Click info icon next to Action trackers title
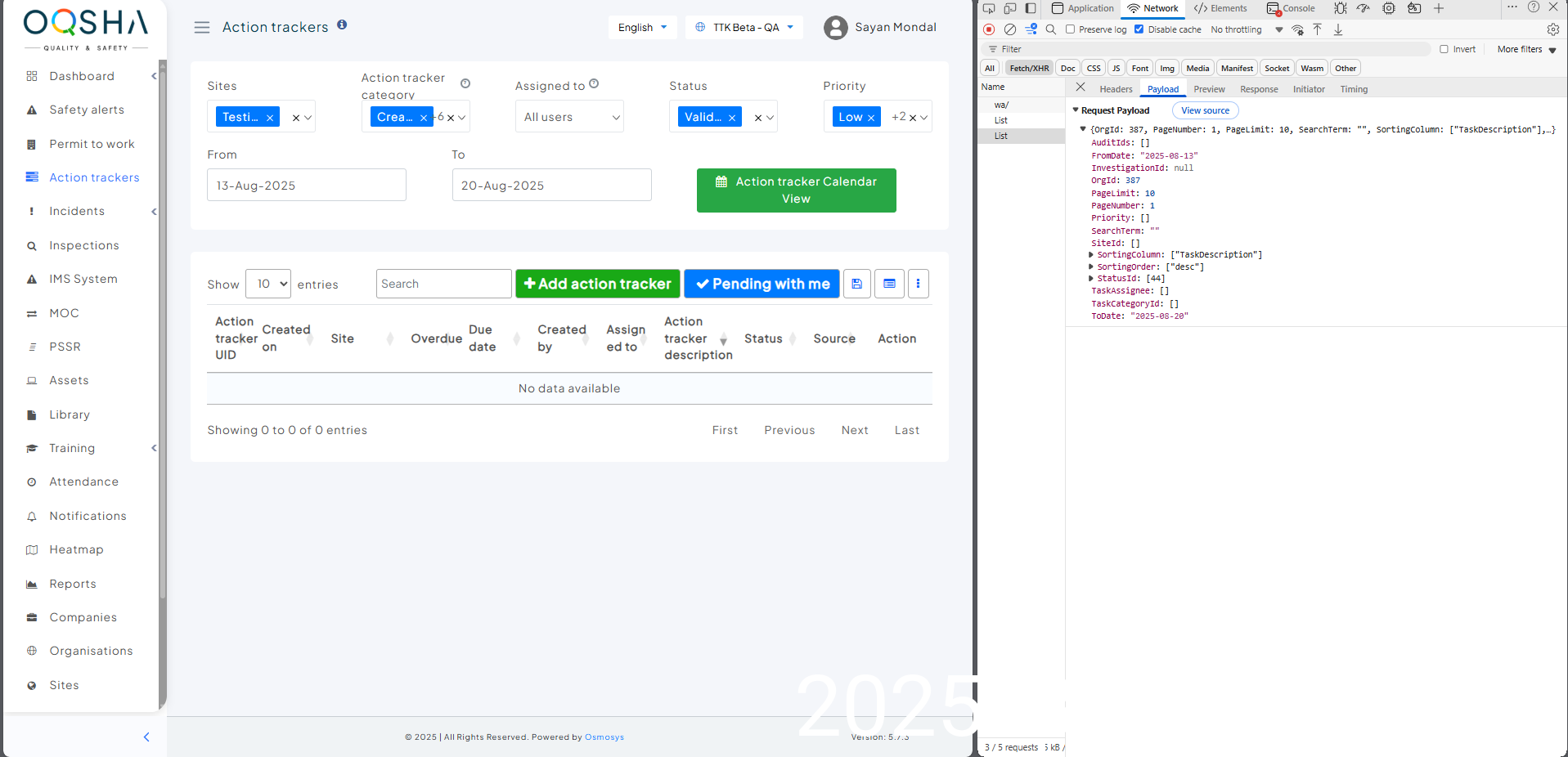 (x=342, y=25)
